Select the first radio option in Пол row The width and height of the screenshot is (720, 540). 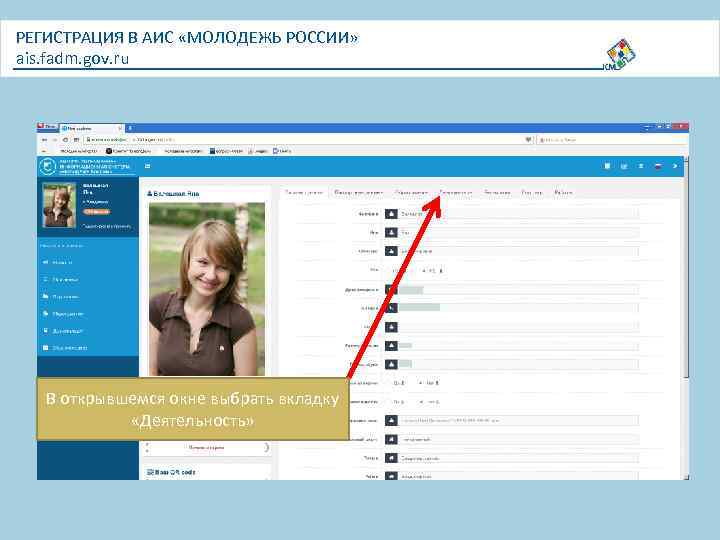[x=401, y=271]
